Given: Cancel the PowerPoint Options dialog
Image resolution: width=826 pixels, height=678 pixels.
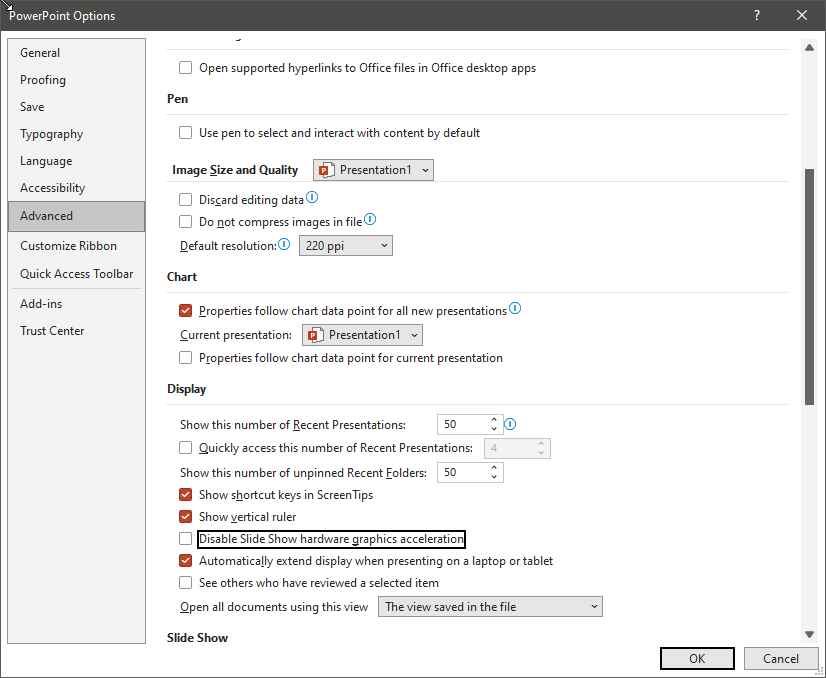Looking at the screenshot, I should (x=781, y=659).
